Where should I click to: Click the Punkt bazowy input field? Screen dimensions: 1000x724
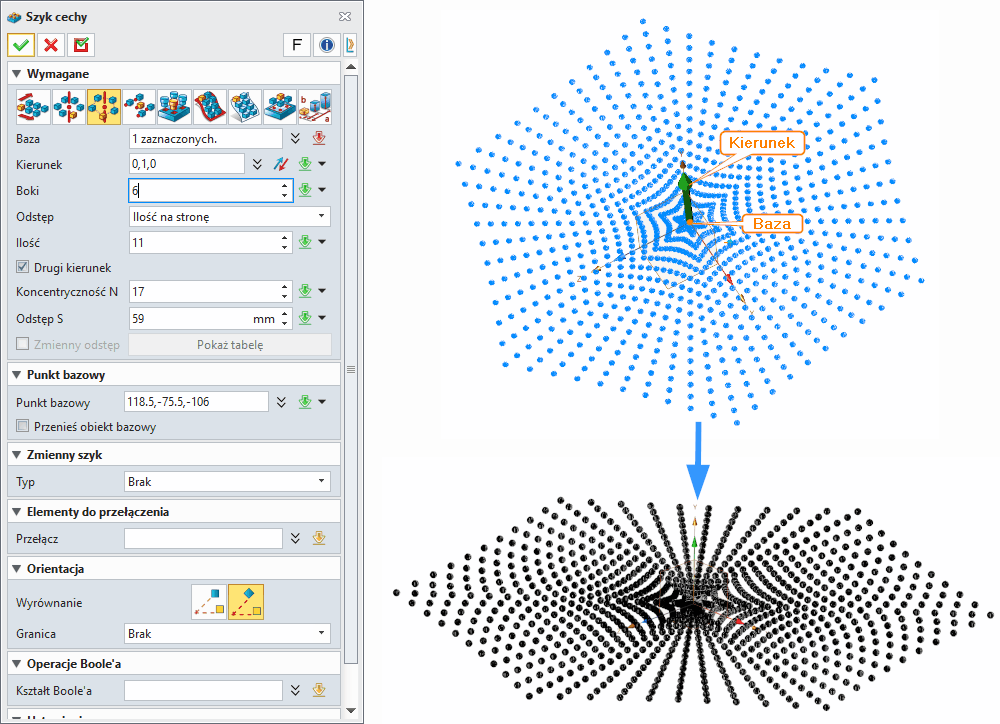196,402
